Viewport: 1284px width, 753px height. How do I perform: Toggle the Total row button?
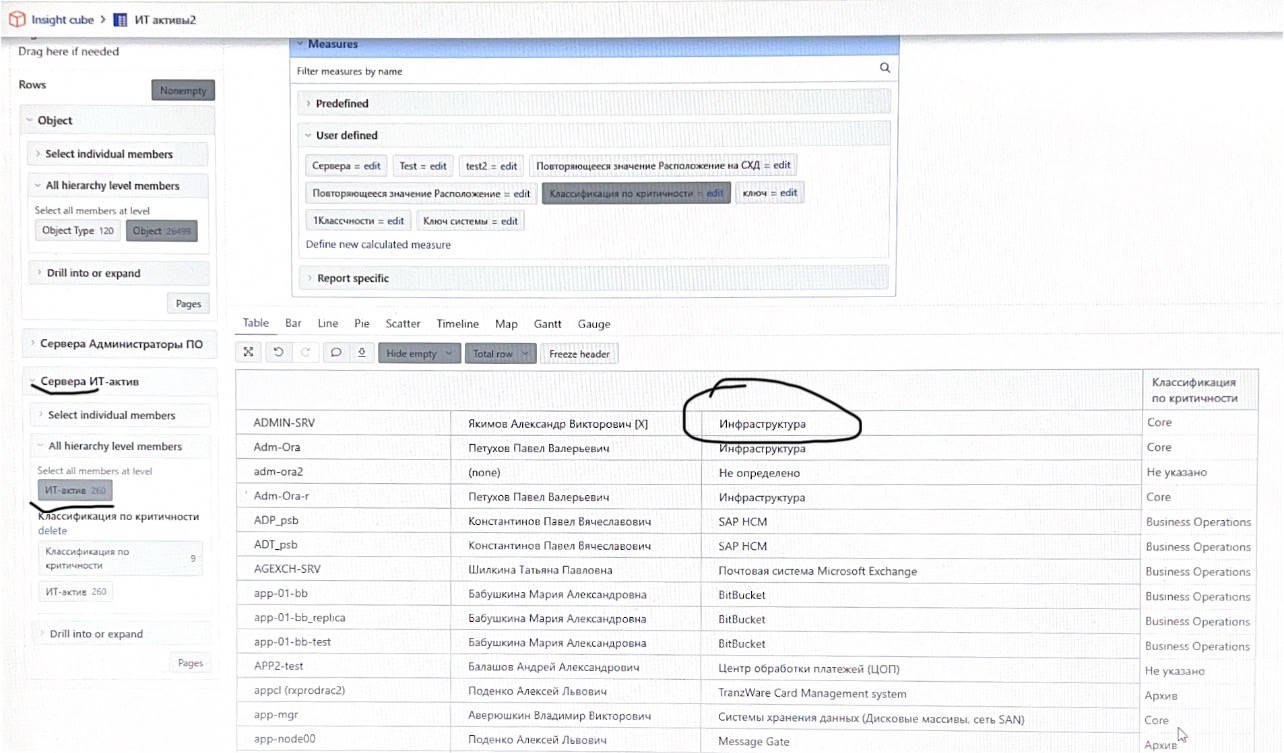[x=500, y=354]
